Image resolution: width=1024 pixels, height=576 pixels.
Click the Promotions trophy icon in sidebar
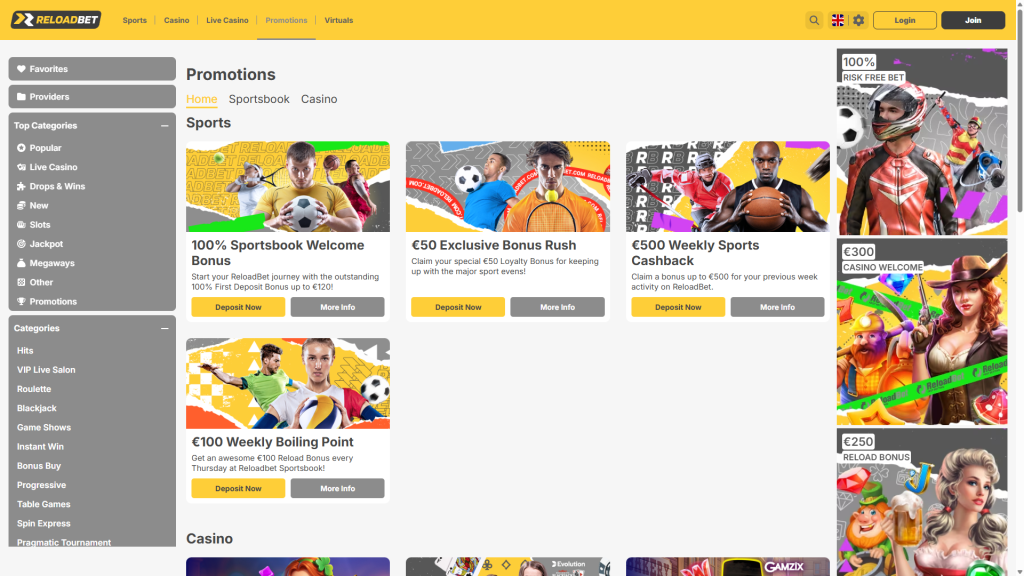[21, 302]
